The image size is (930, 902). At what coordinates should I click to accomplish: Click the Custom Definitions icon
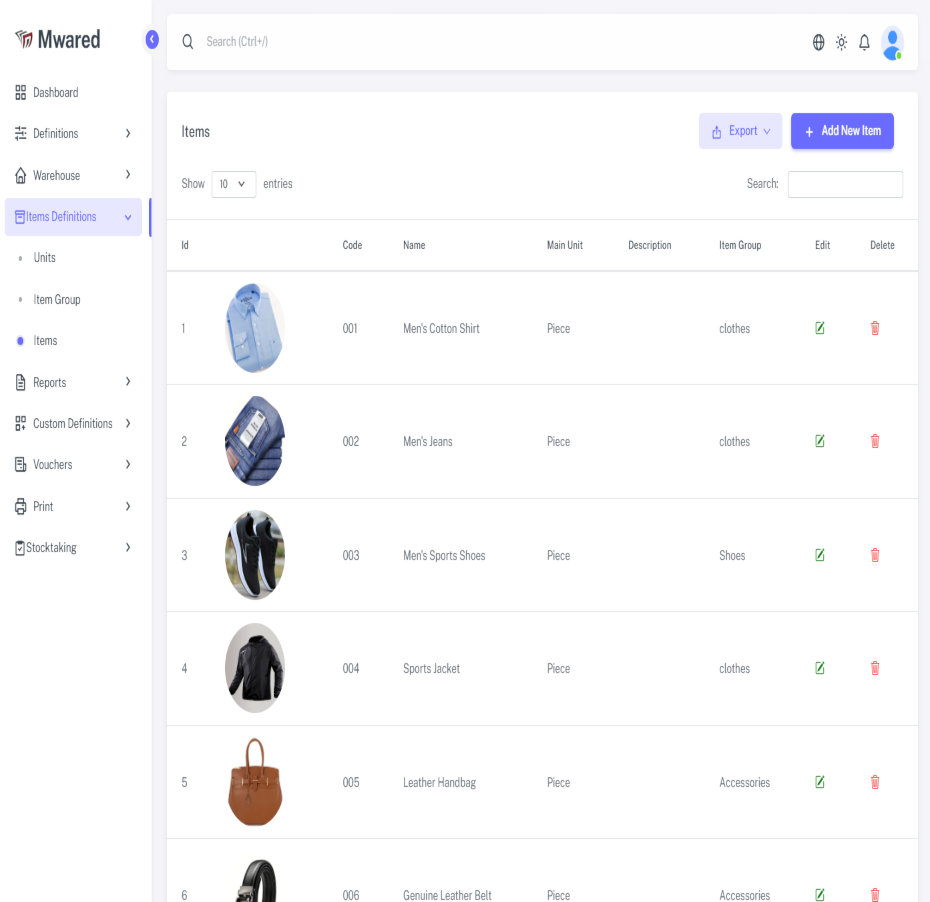(x=21, y=423)
